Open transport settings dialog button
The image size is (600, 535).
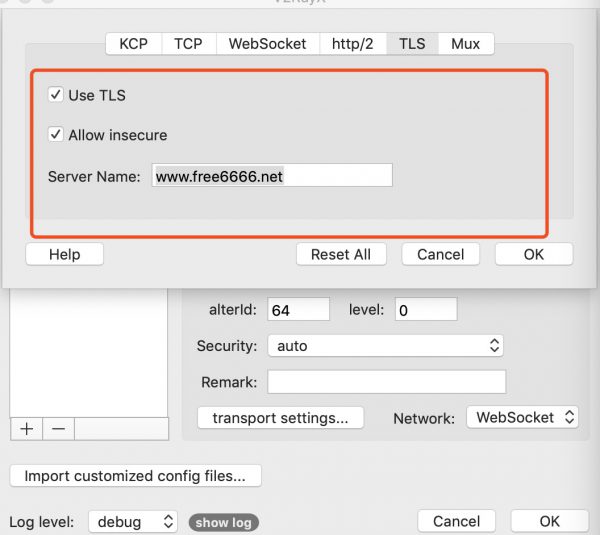pyautogui.click(x=281, y=418)
